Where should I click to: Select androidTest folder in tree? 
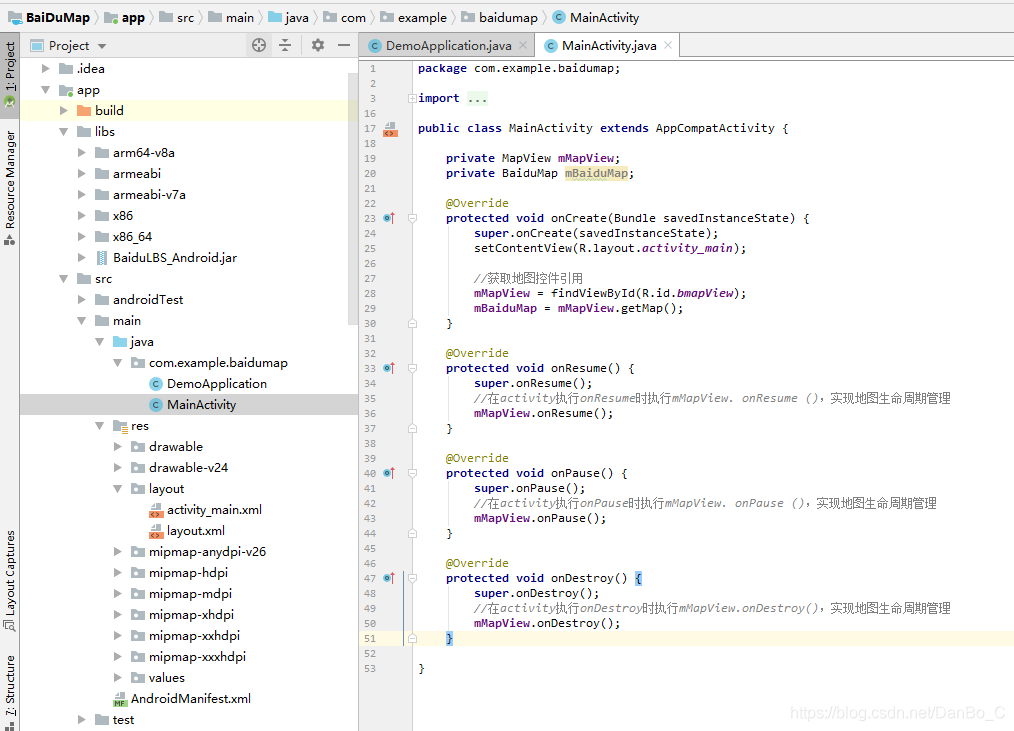tap(147, 300)
